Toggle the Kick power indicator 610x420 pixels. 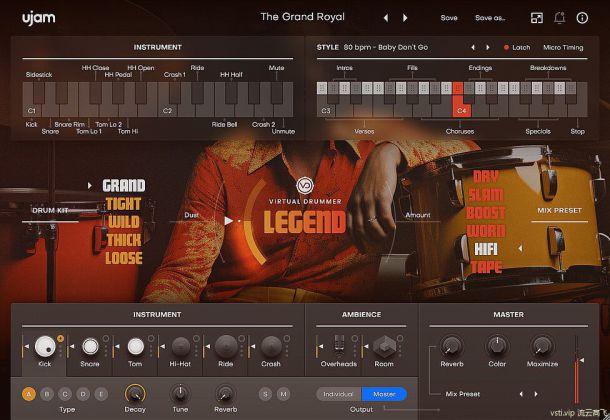click(x=60, y=338)
